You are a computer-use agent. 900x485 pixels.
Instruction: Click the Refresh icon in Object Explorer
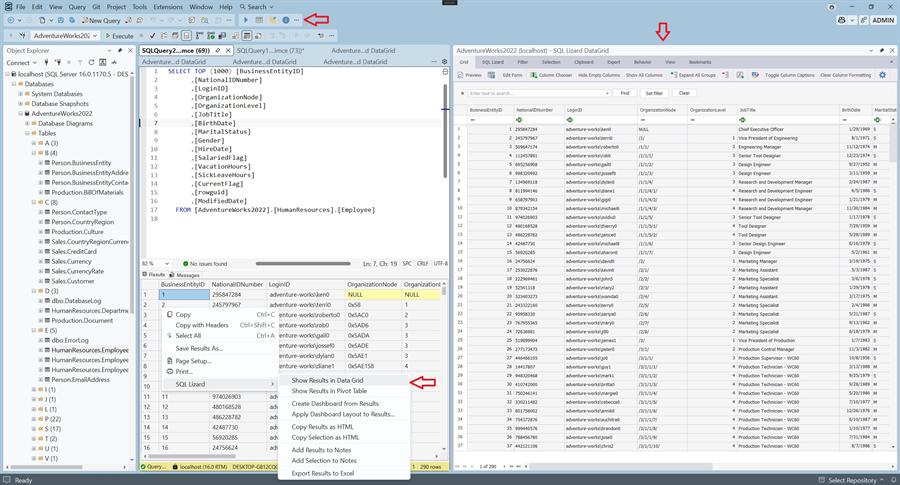[91, 62]
